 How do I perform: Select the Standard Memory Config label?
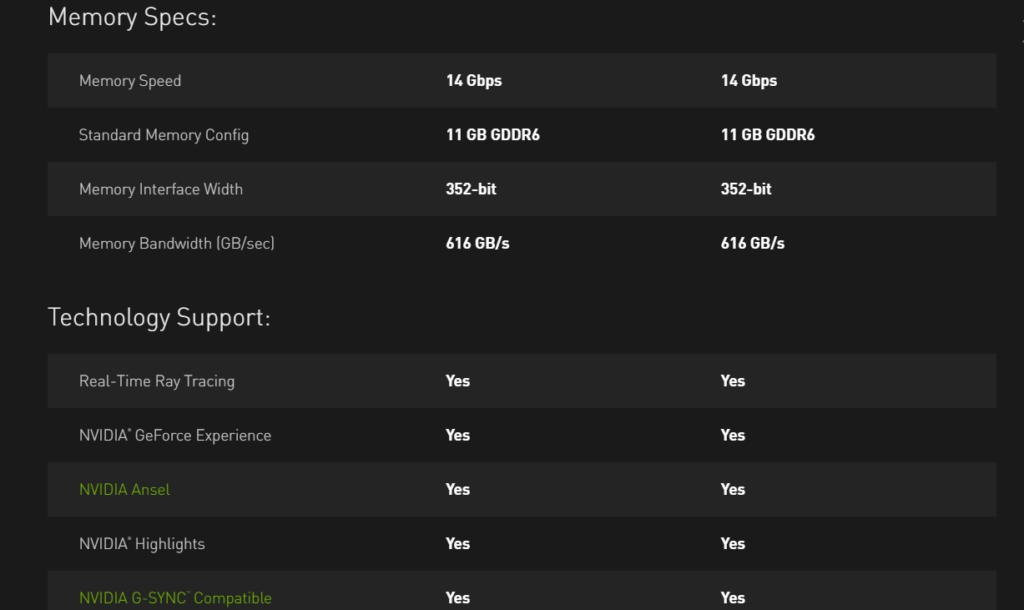click(164, 135)
